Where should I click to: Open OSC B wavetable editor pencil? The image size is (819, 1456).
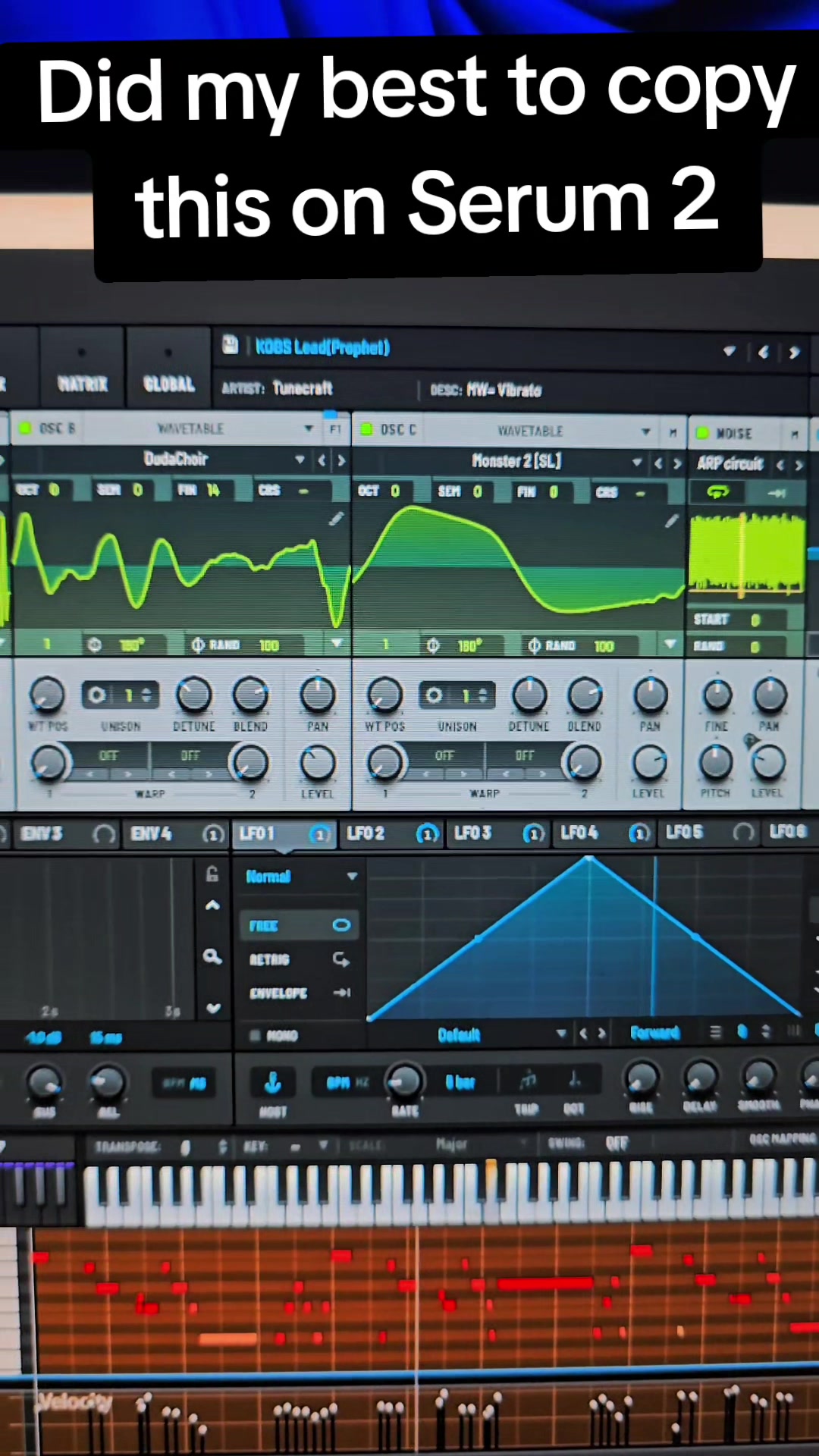[x=336, y=519]
